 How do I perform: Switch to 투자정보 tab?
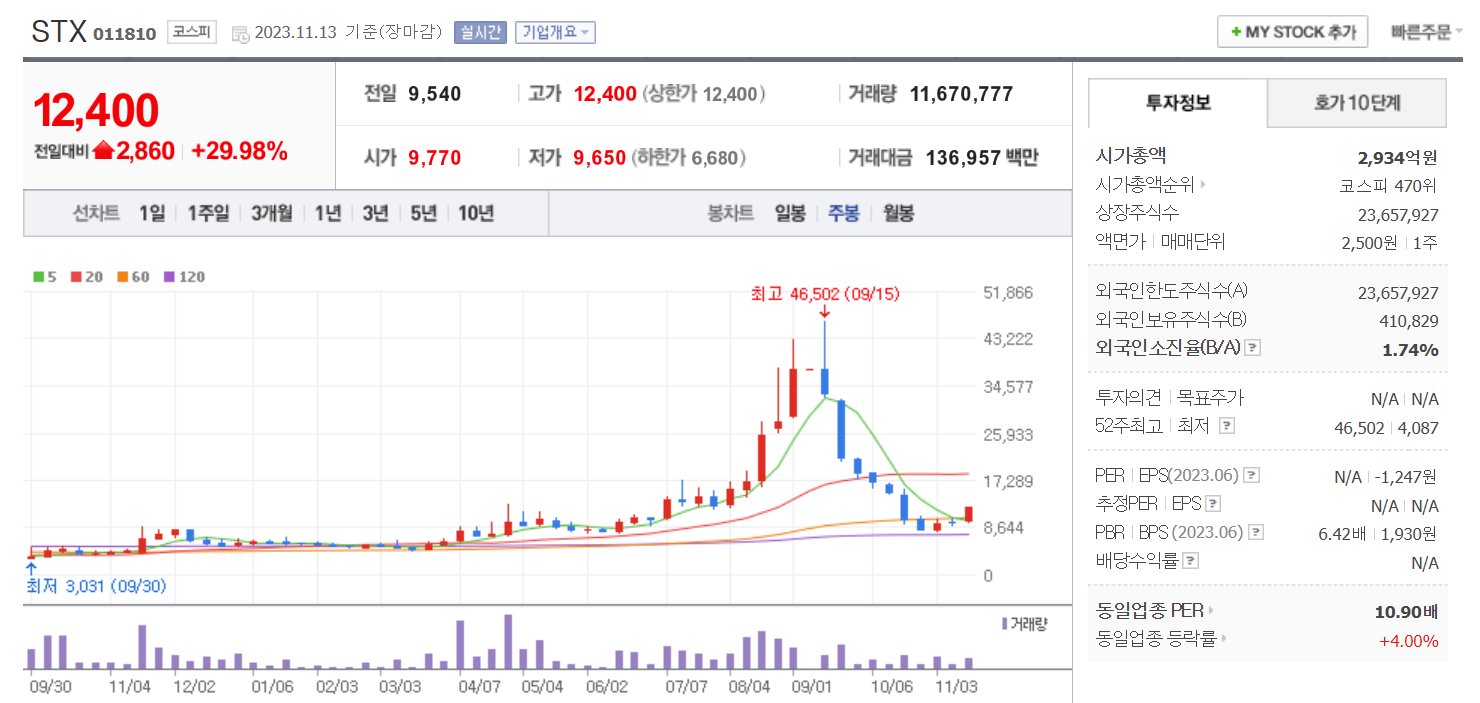point(1178,102)
